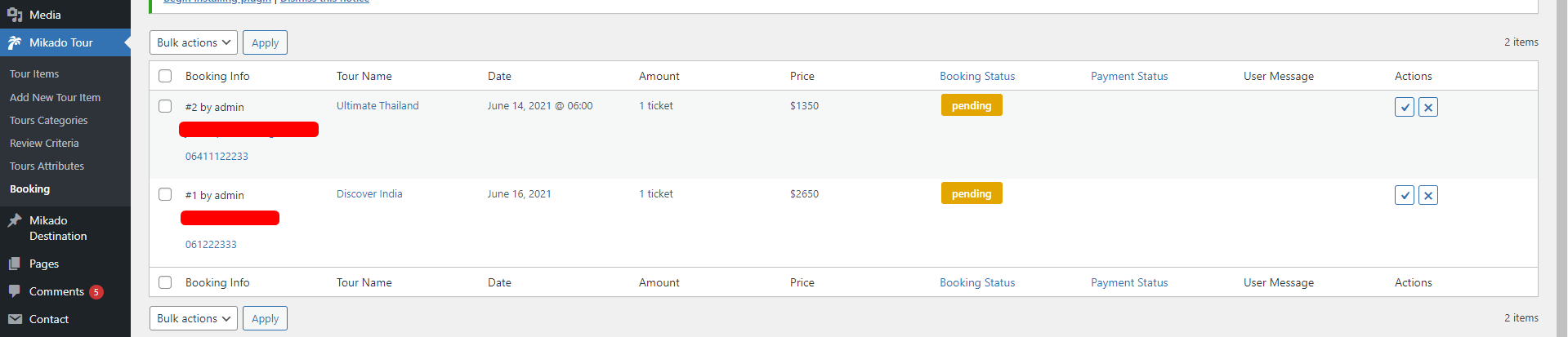
Task: Approve booking #2 with checkmark icon
Action: 1405,107
